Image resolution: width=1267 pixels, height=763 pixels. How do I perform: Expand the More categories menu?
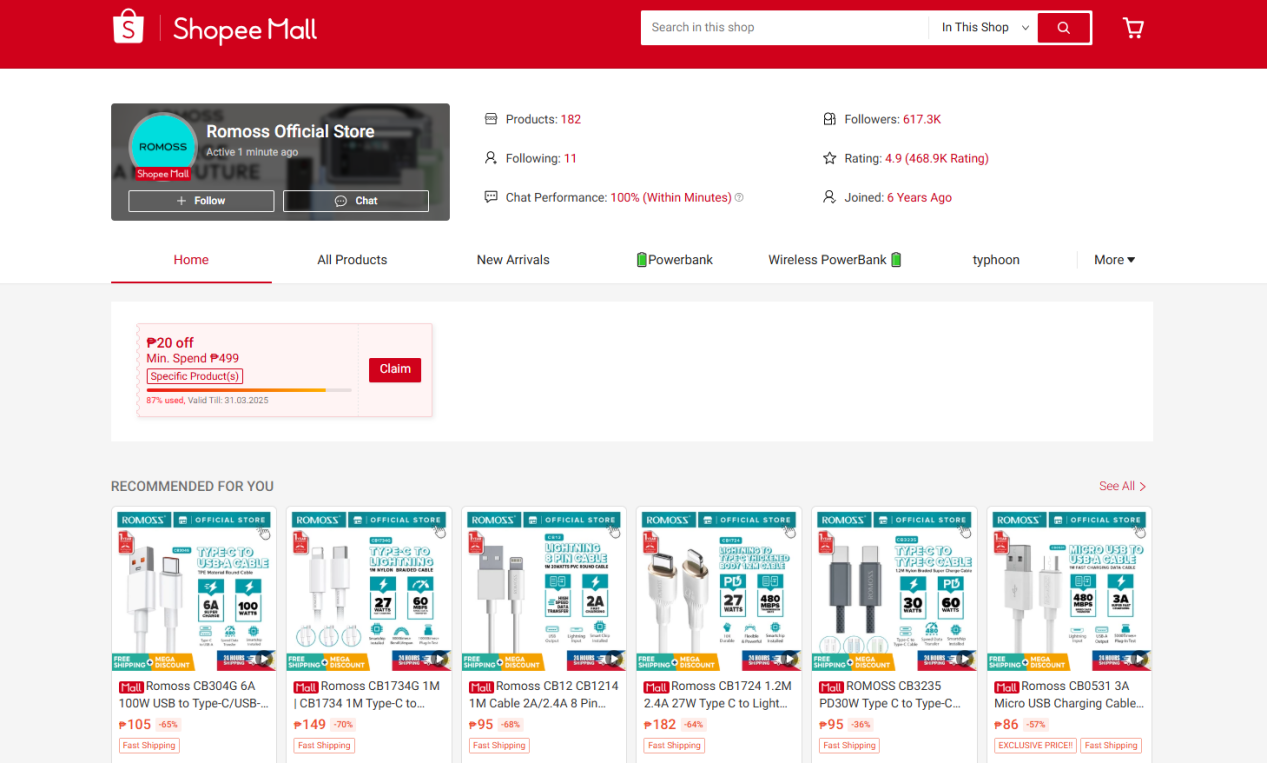click(x=1114, y=260)
